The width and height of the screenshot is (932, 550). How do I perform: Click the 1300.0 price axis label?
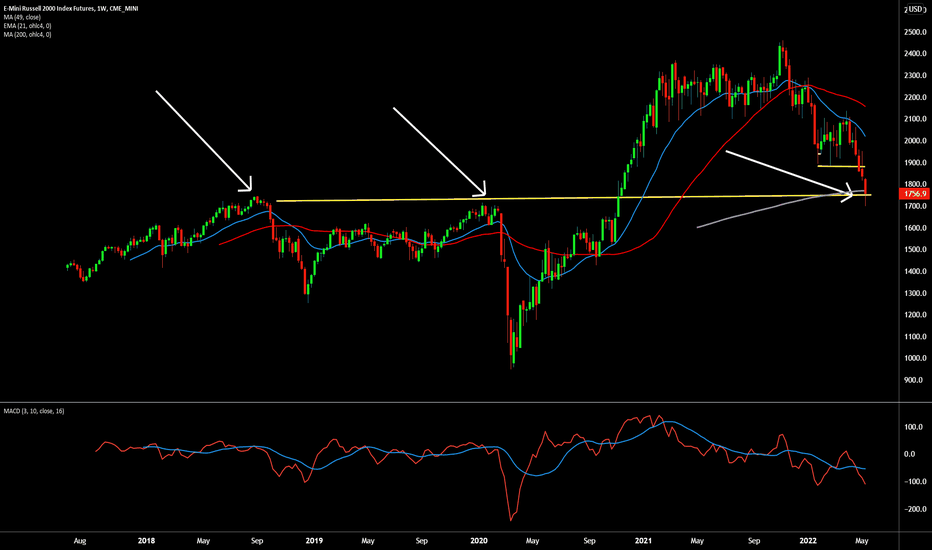(915, 293)
